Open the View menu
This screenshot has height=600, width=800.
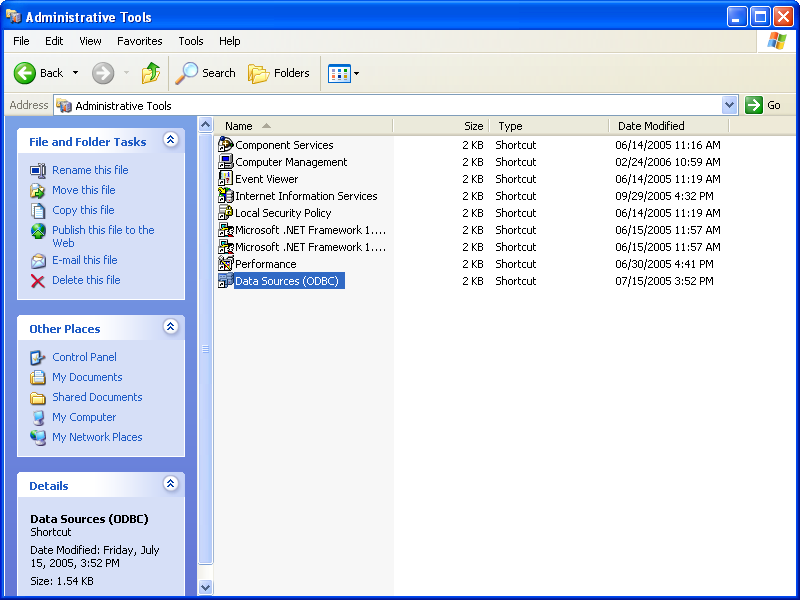click(x=90, y=41)
